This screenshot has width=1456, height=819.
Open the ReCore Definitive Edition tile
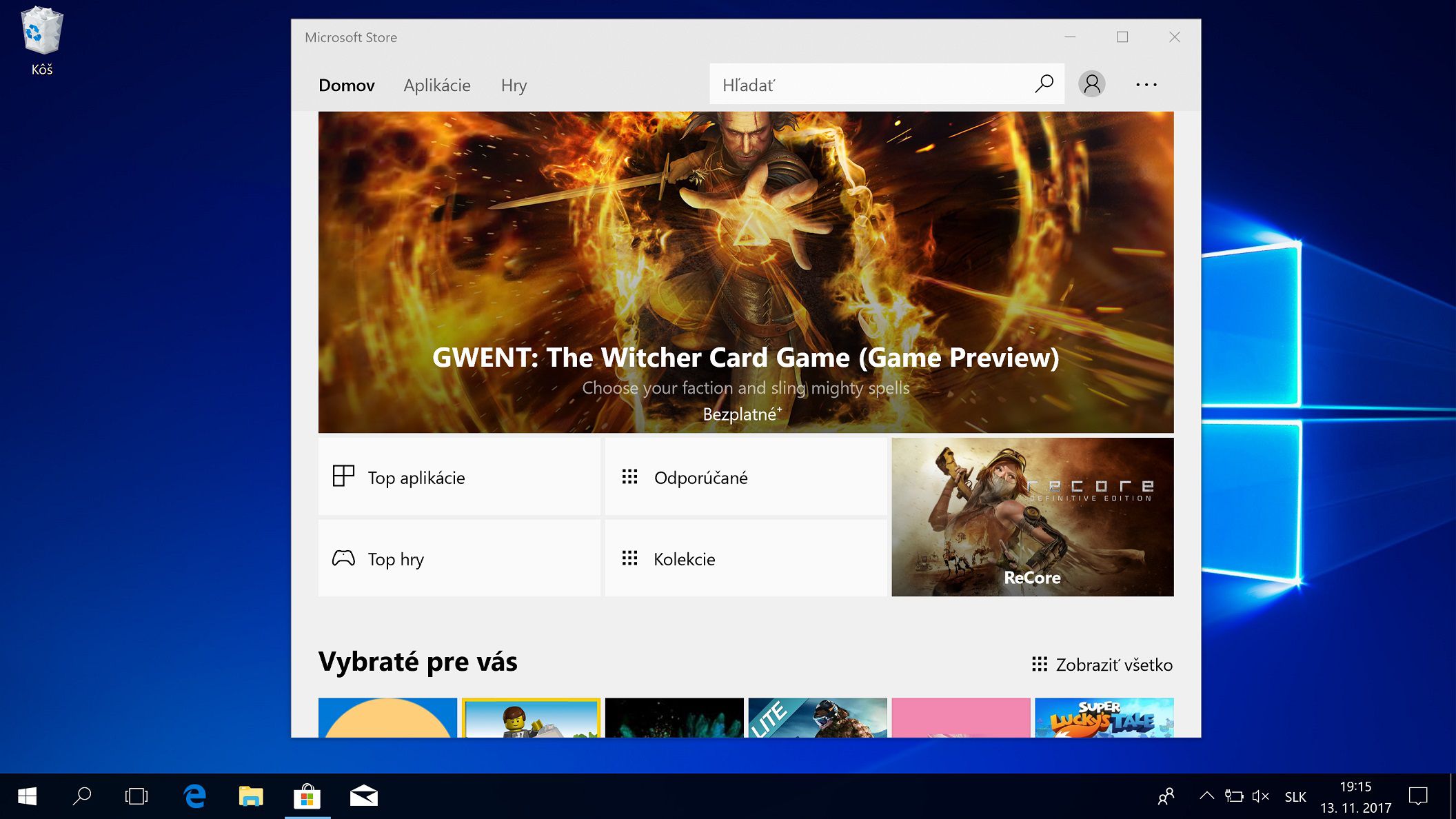[x=1033, y=517]
